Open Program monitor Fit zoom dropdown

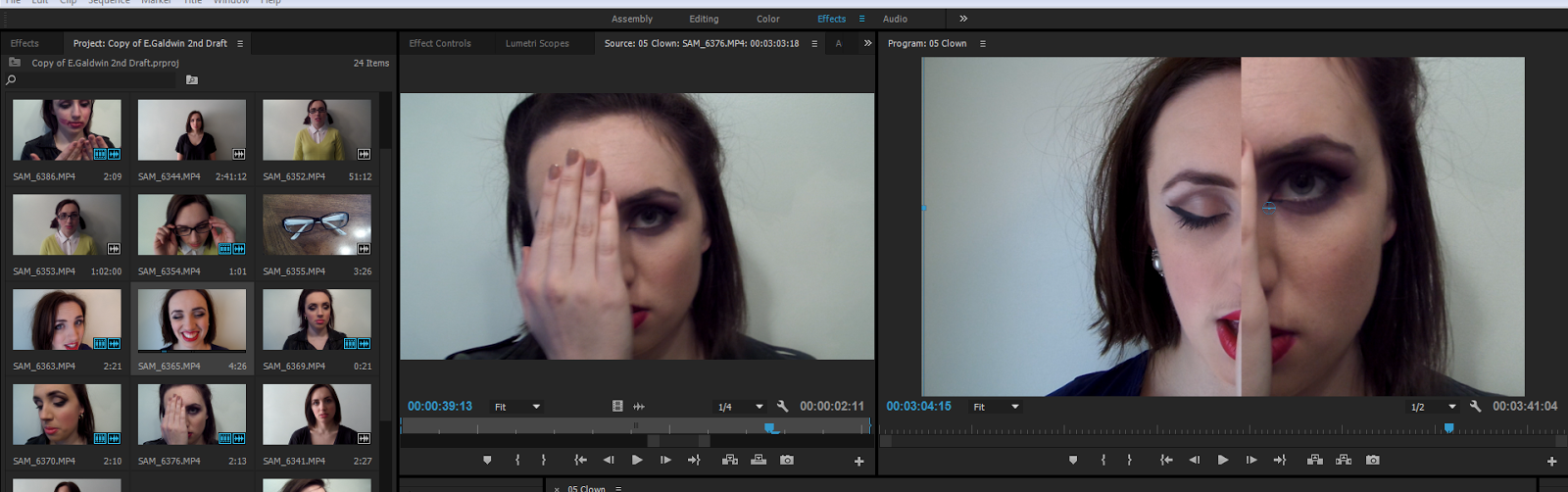point(995,407)
